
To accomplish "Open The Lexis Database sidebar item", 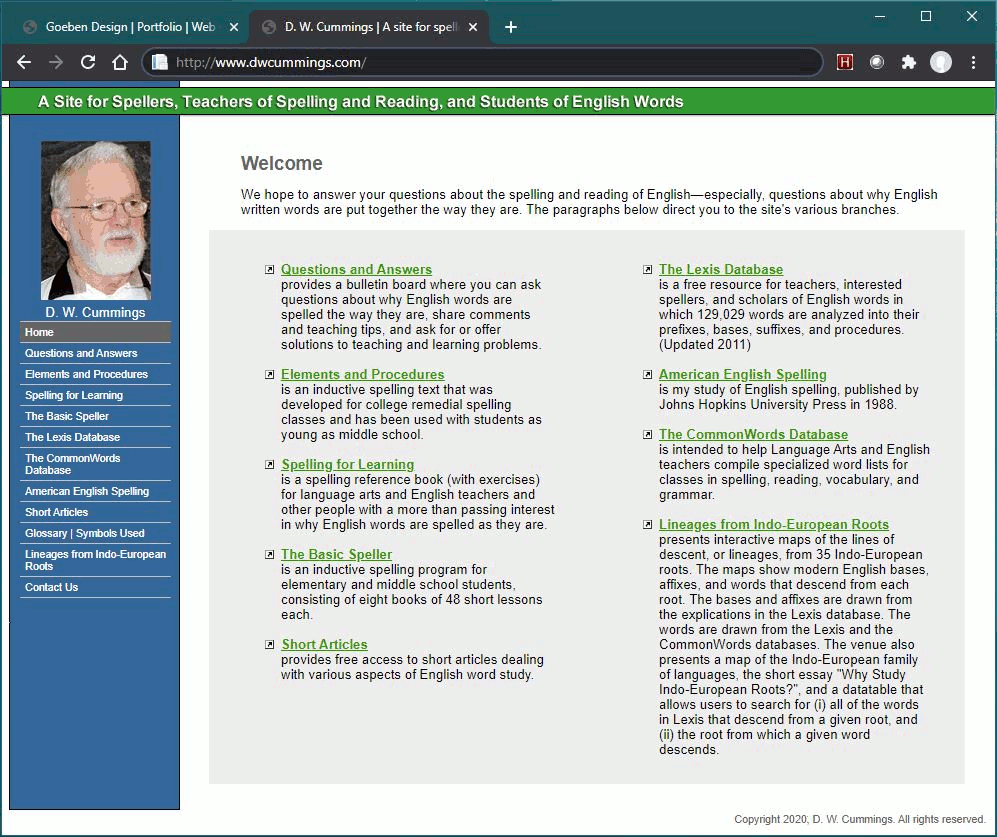I will [95, 437].
